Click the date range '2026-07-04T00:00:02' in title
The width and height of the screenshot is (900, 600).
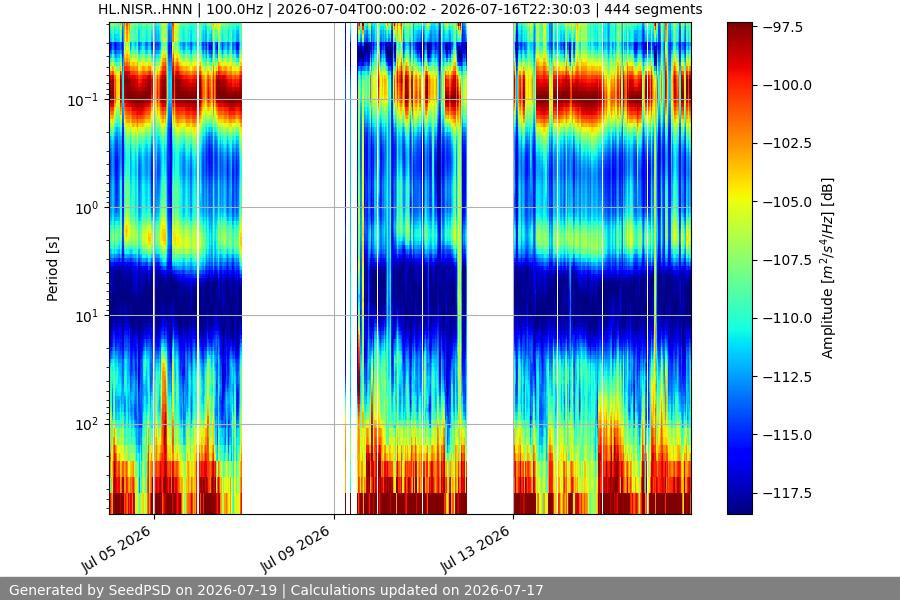coord(353,9)
